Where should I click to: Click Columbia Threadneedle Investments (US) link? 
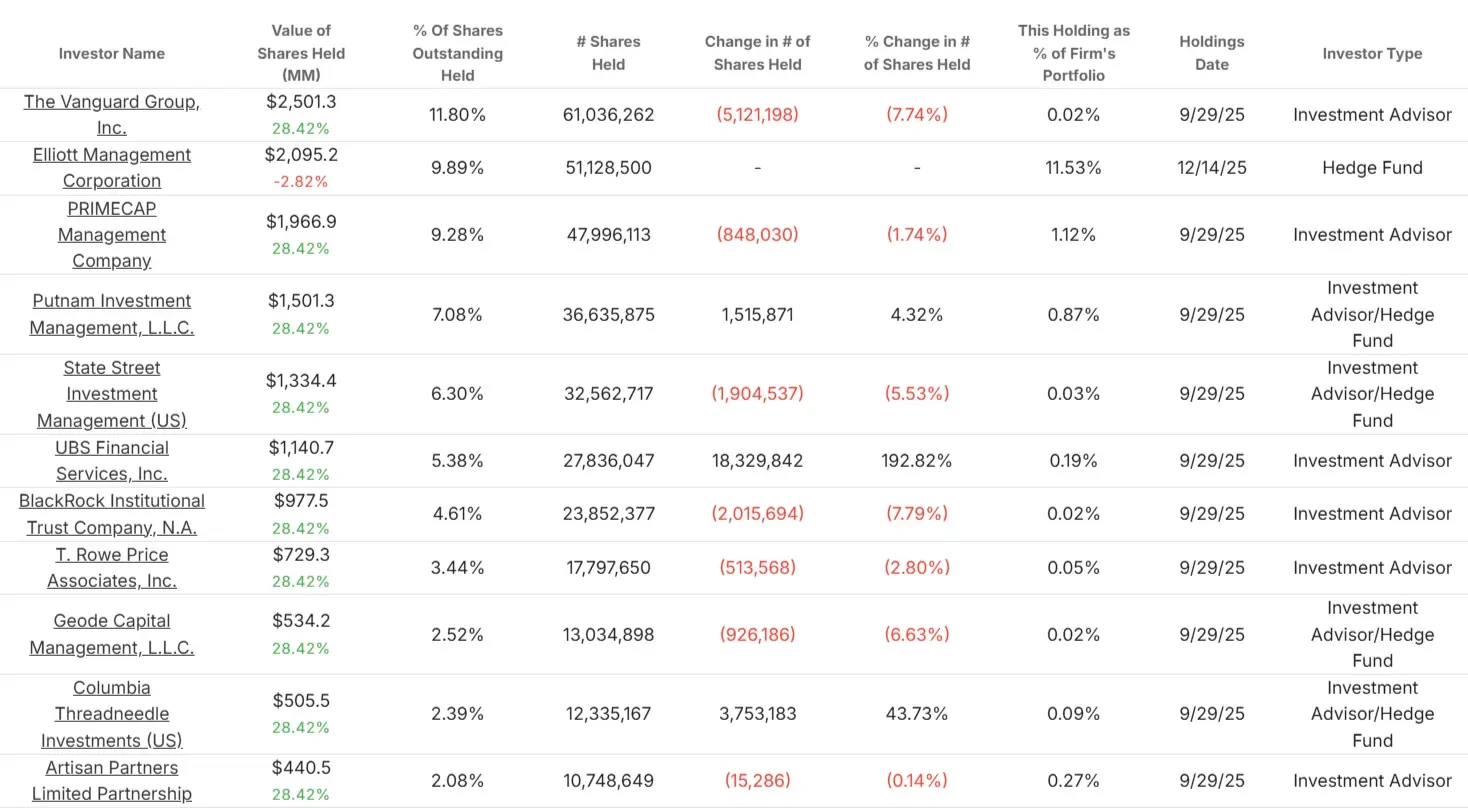pyautogui.click(x=111, y=714)
